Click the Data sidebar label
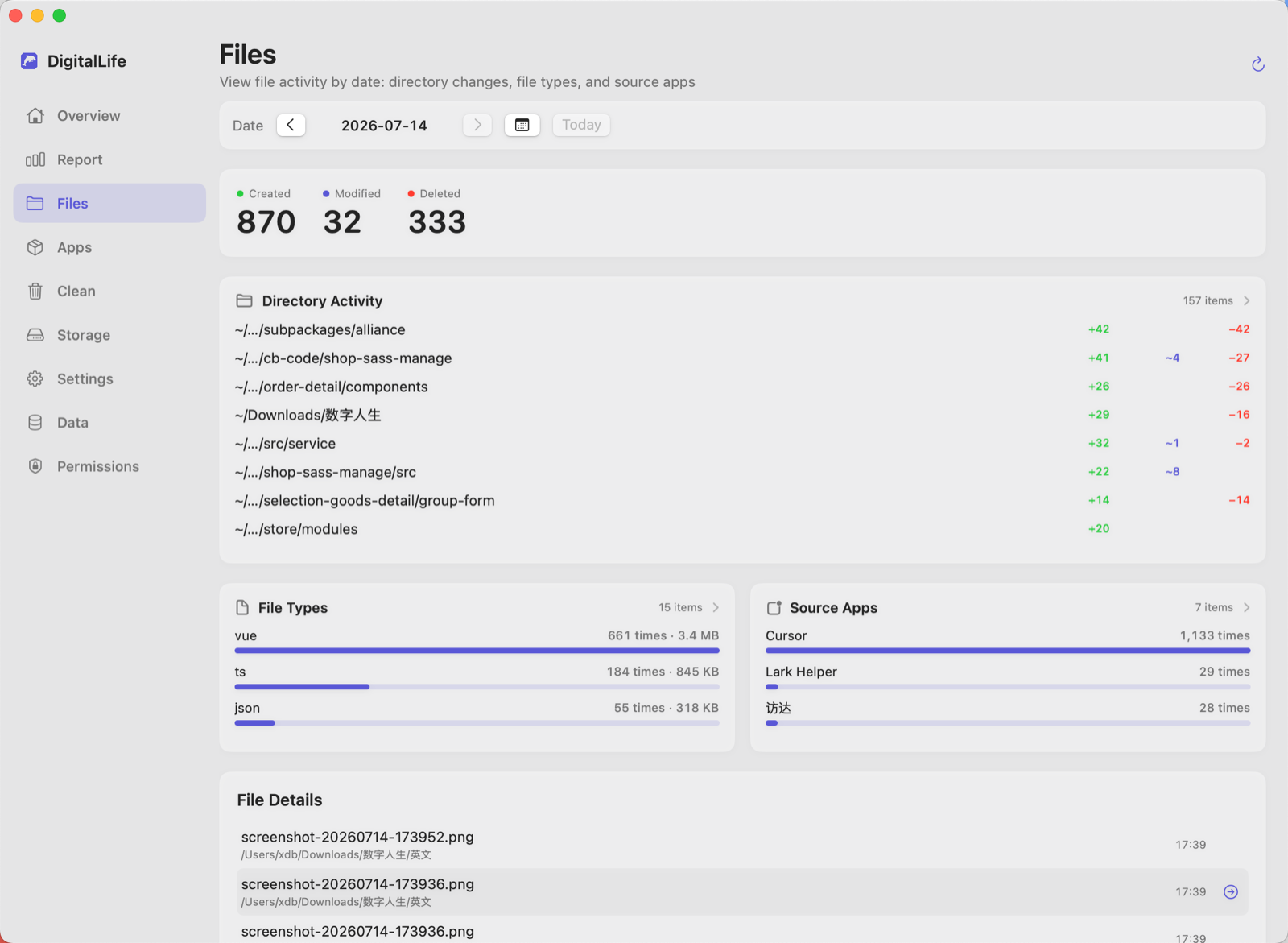 pos(72,423)
